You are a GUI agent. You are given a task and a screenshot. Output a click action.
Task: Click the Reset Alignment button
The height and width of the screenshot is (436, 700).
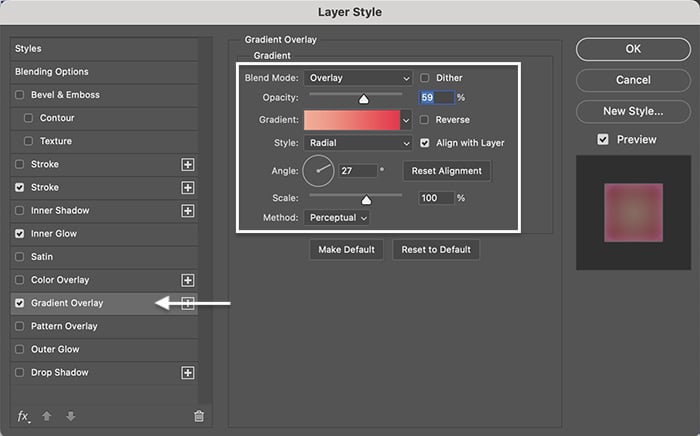[447, 171]
